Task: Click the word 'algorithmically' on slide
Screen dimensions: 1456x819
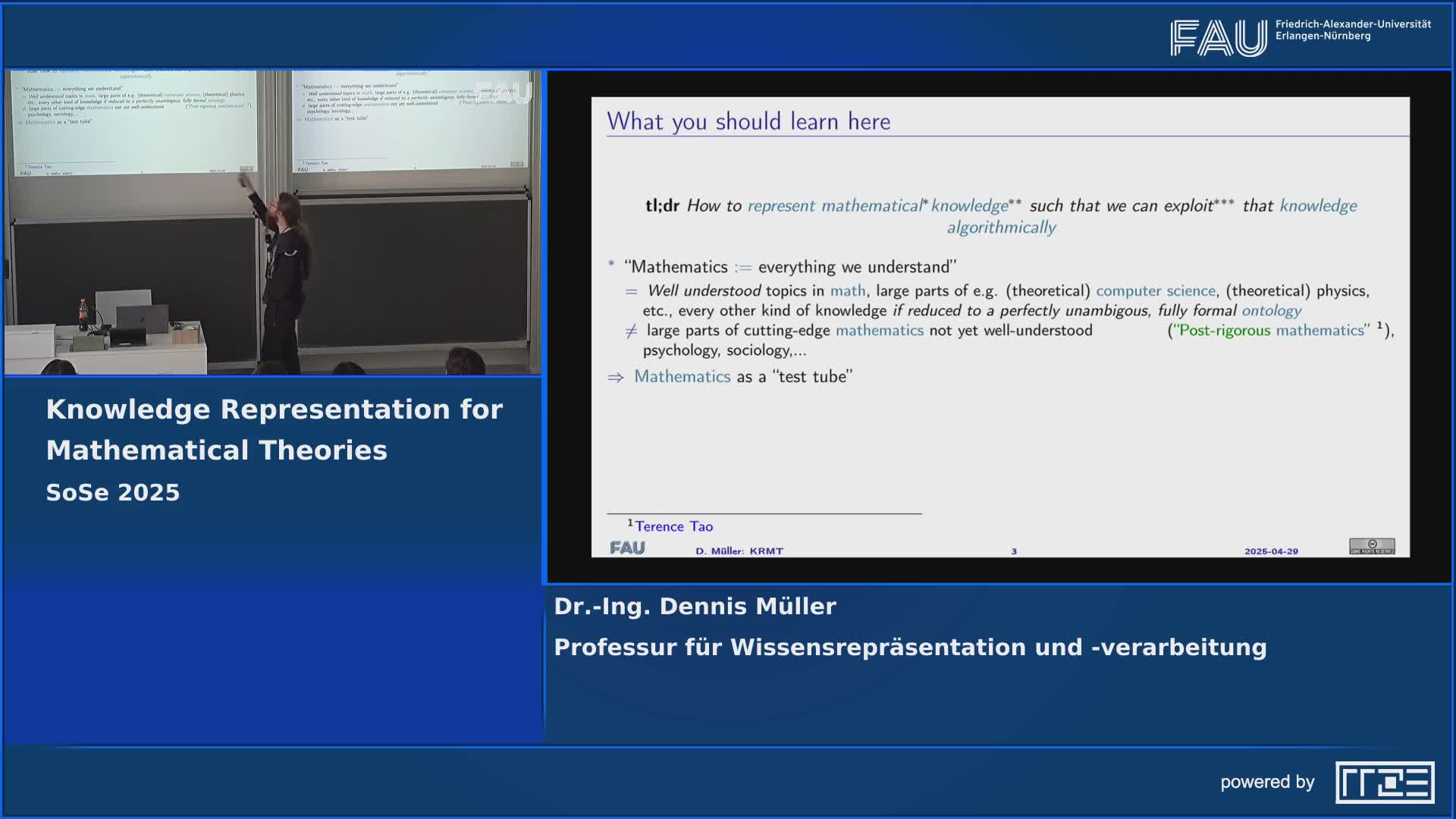Action: 1001,227
